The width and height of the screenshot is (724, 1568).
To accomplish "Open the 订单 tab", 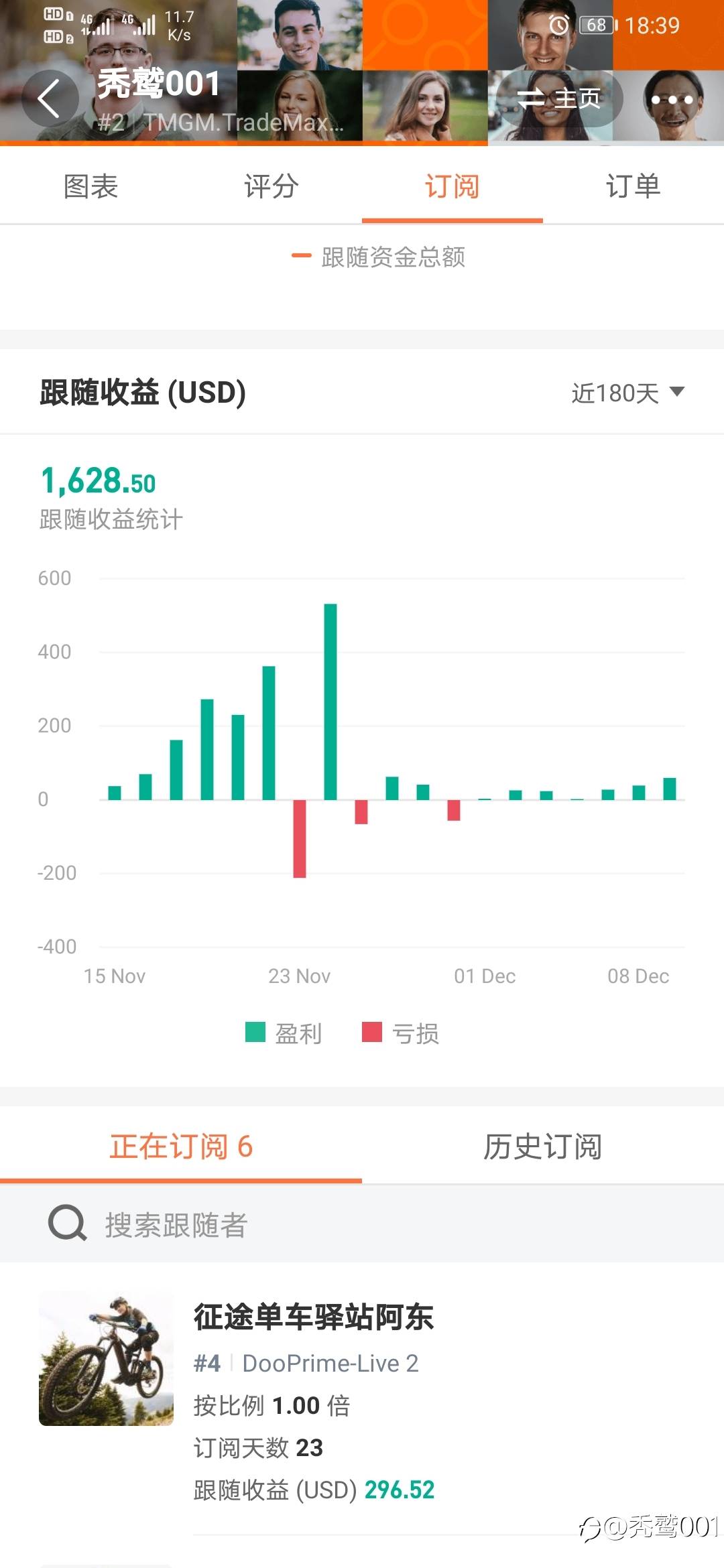I will point(633,186).
